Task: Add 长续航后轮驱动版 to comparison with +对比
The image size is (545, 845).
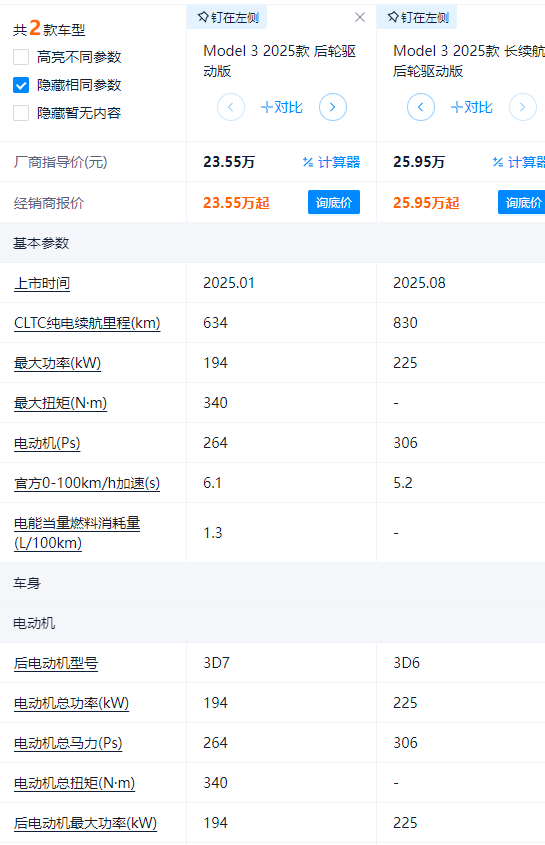Action: pyautogui.click(x=471, y=107)
